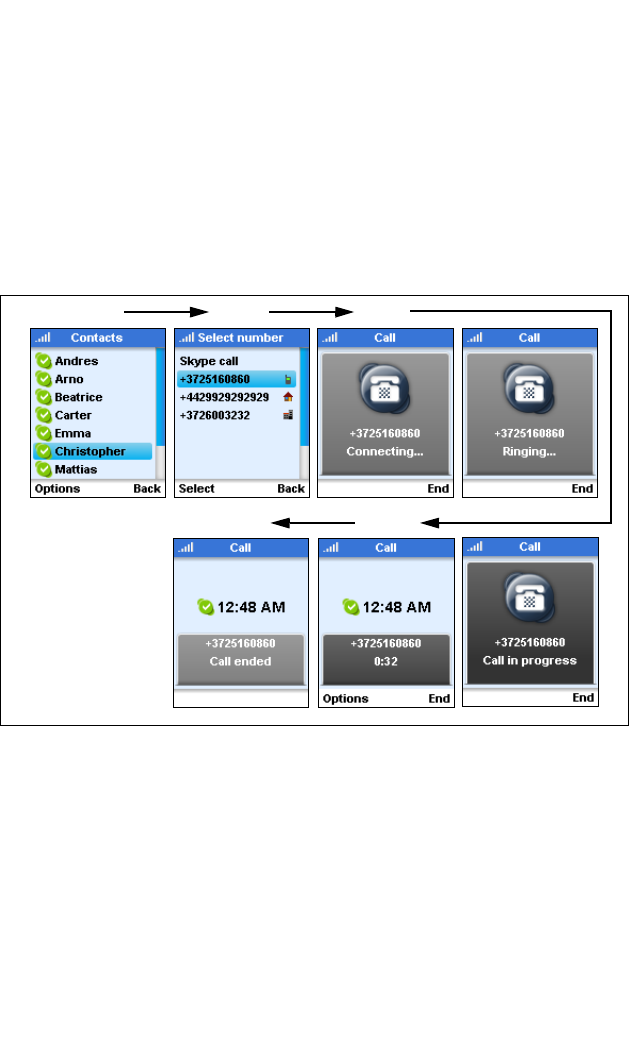Image resolution: width=630 pixels, height=1044 pixels.
Task: Click signal icon on Connecting call screen
Action: [330, 338]
